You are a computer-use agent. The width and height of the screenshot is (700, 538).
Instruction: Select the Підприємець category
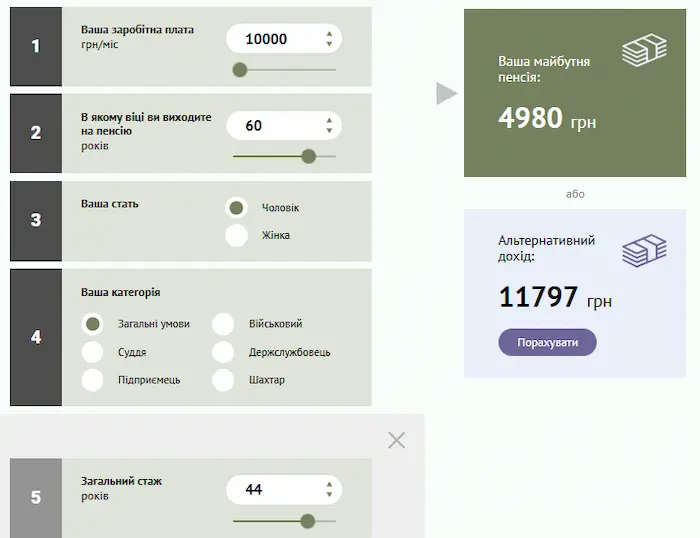[x=92, y=380]
